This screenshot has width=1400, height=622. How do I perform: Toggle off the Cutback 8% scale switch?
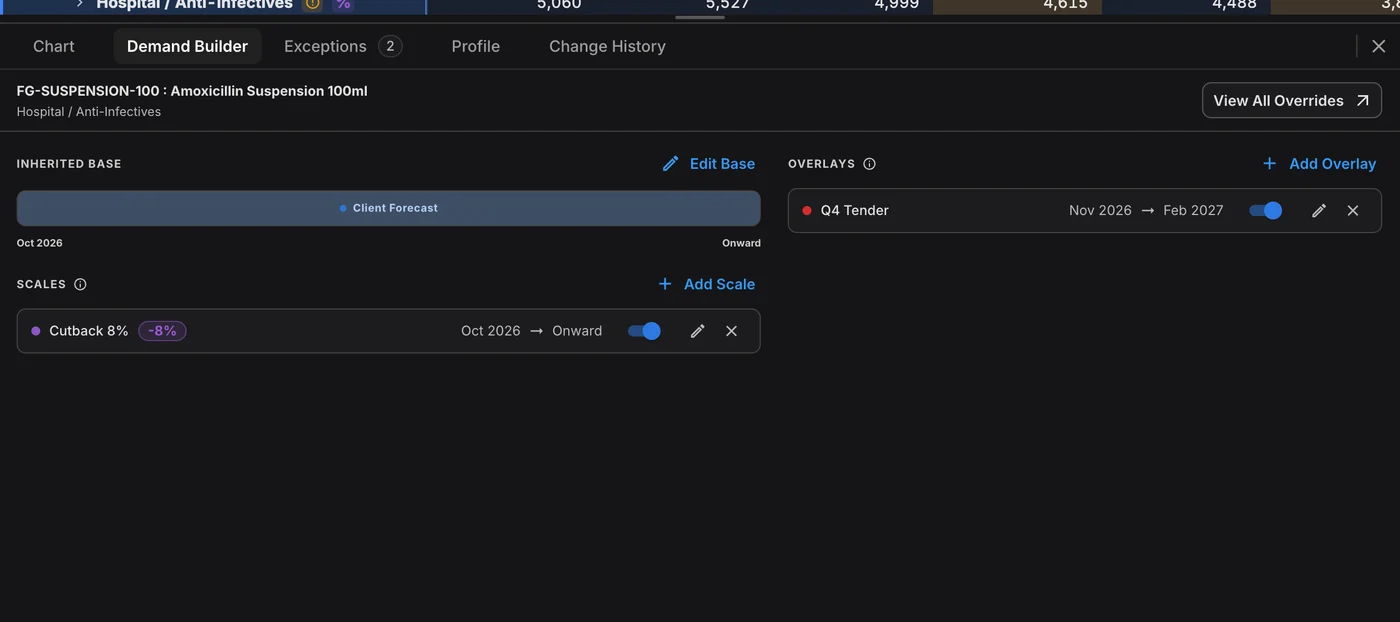[644, 331]
